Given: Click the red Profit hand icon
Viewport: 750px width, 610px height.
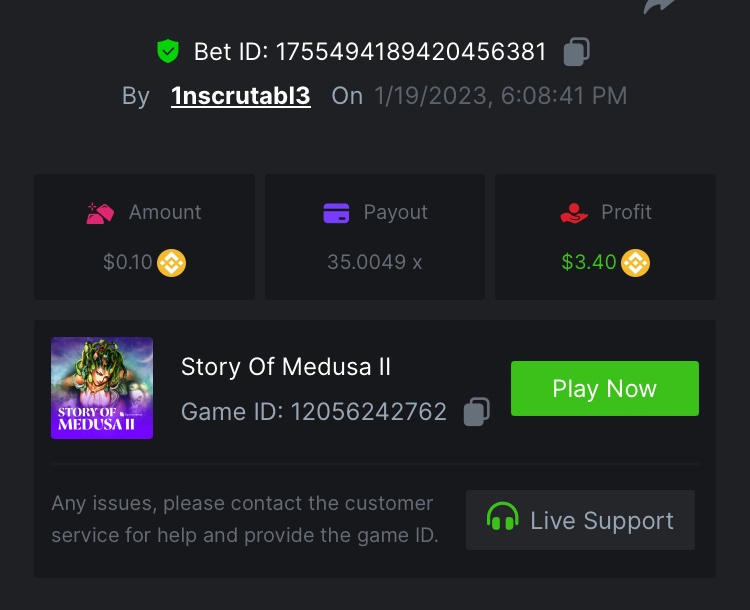Looking at the screenshot, I should point(574,213).
